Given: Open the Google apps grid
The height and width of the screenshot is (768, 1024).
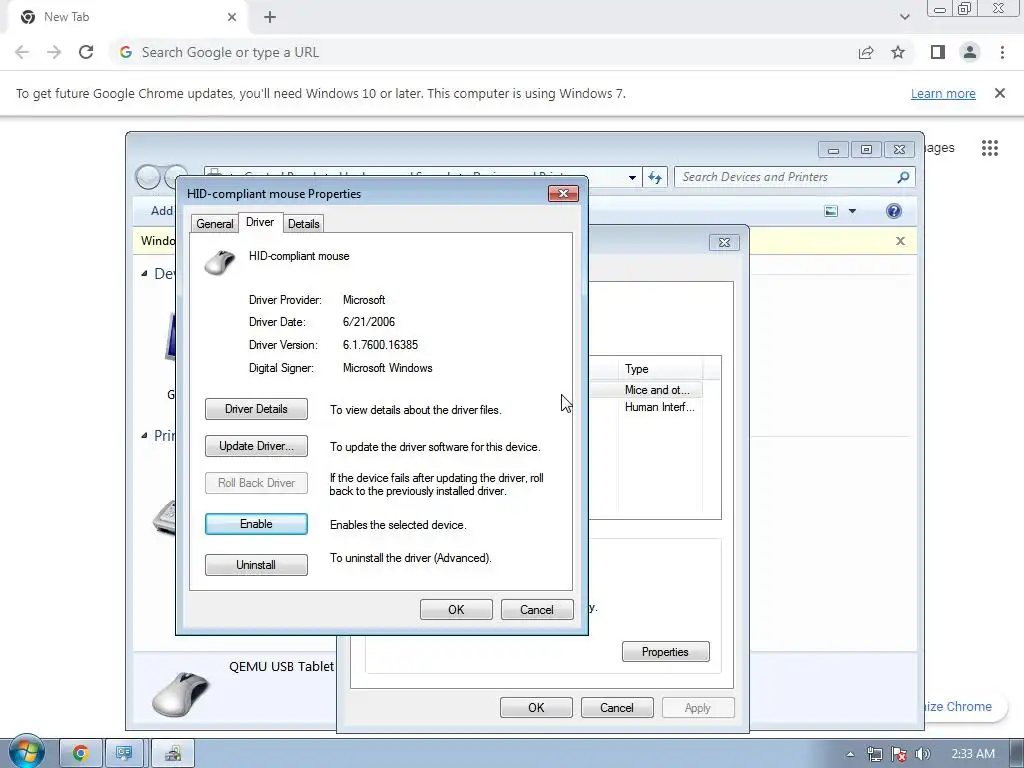Looking at the screenshot, I should click(990, 148).
